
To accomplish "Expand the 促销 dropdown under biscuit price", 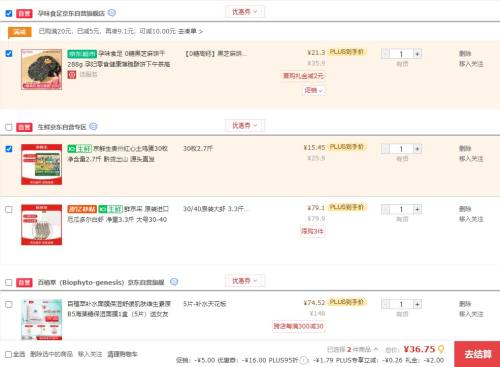I will click(314, 90).
